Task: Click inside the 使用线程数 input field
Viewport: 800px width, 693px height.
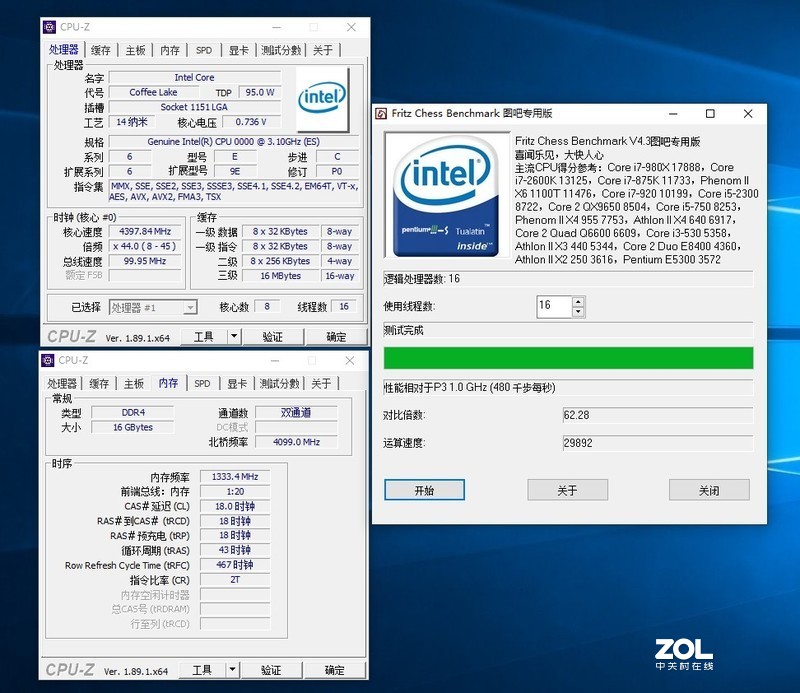Action: point(550,306)
